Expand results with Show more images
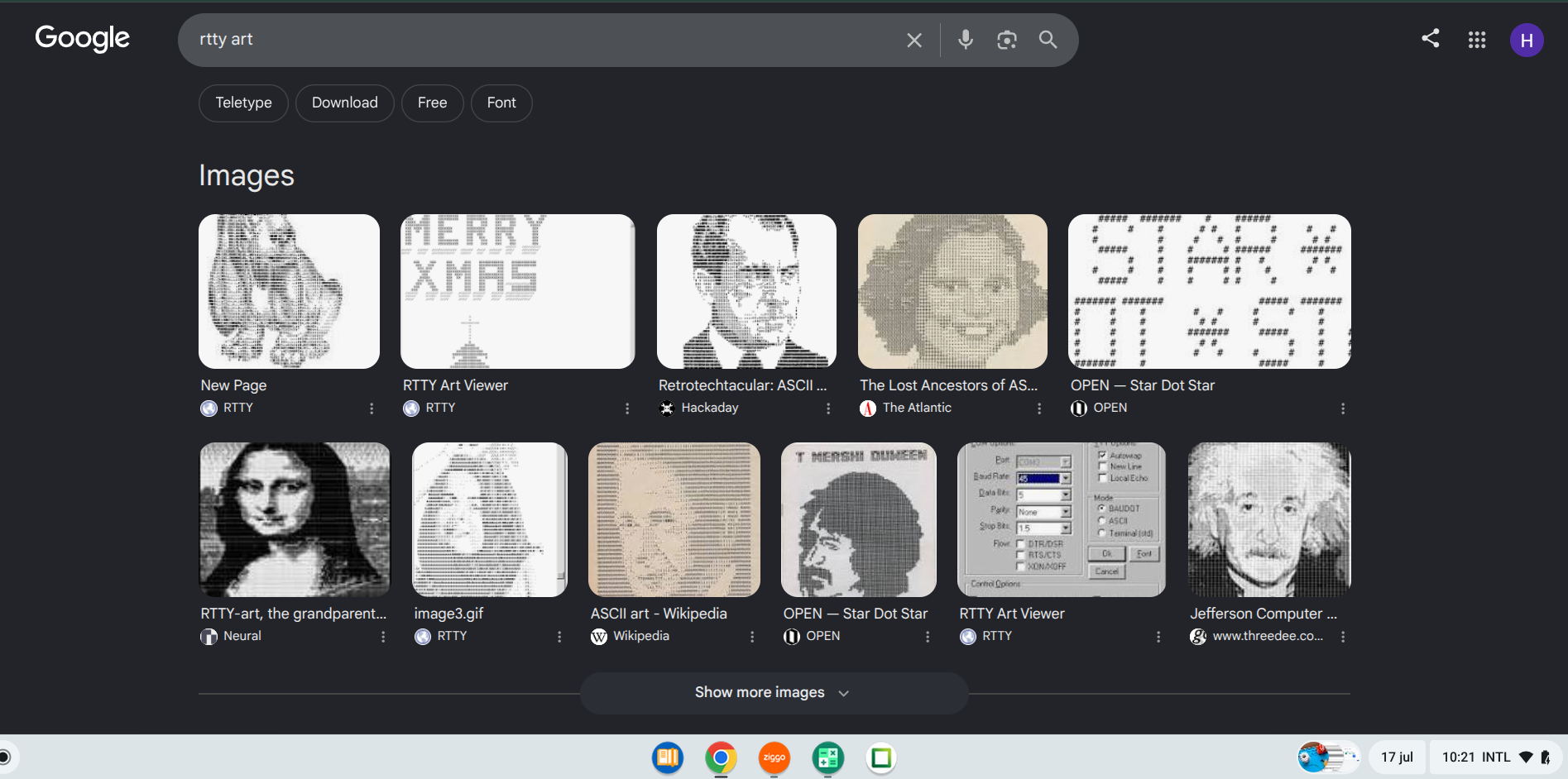 point(774,693)
